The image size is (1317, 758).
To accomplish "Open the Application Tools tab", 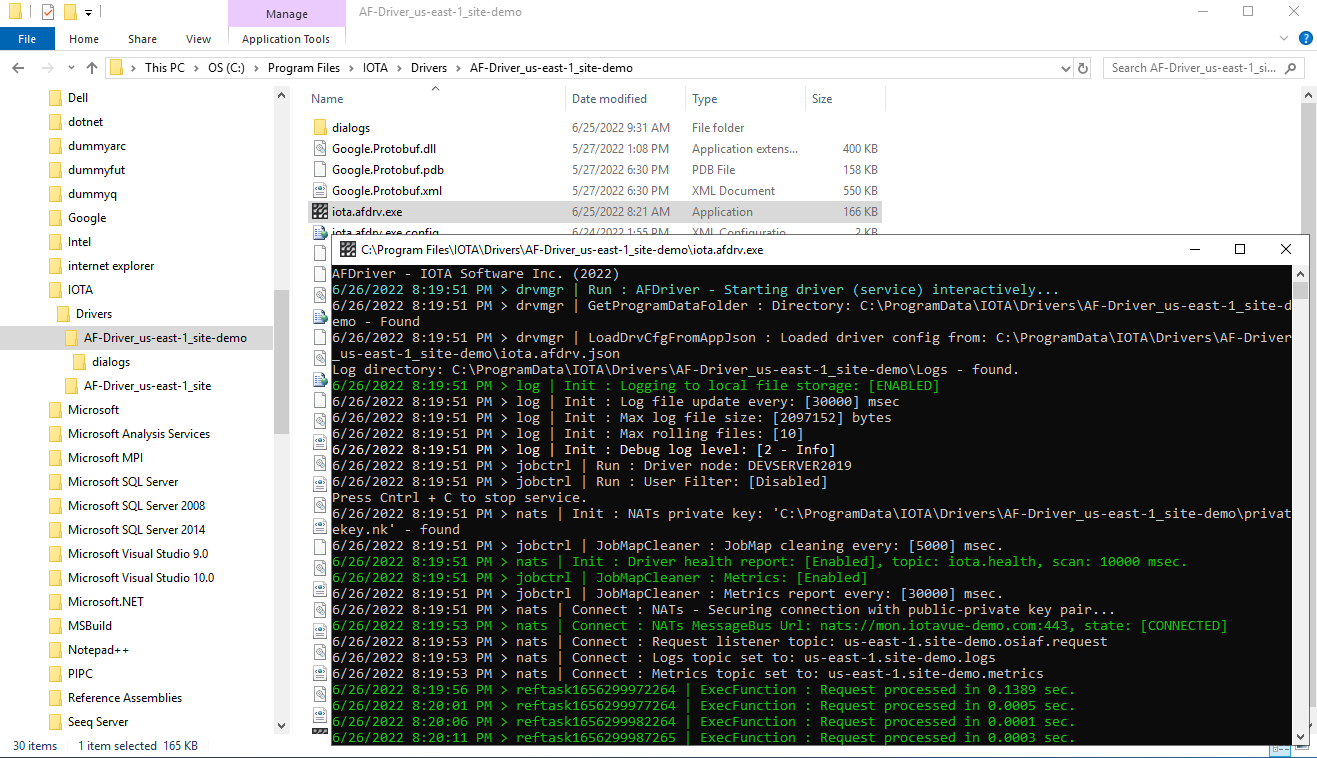I will 286,39.
